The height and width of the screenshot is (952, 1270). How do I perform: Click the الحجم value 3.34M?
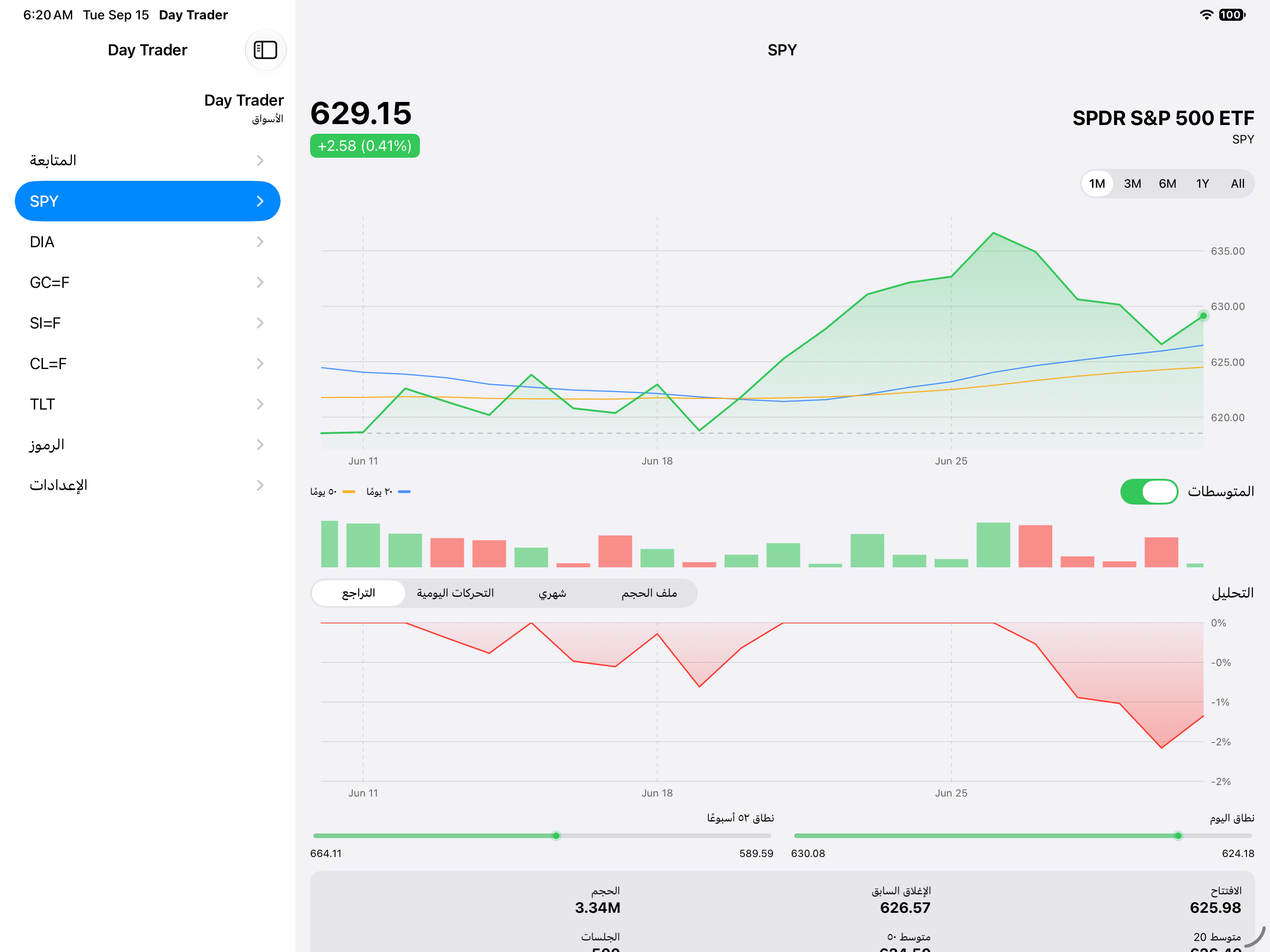coord(598,908)
